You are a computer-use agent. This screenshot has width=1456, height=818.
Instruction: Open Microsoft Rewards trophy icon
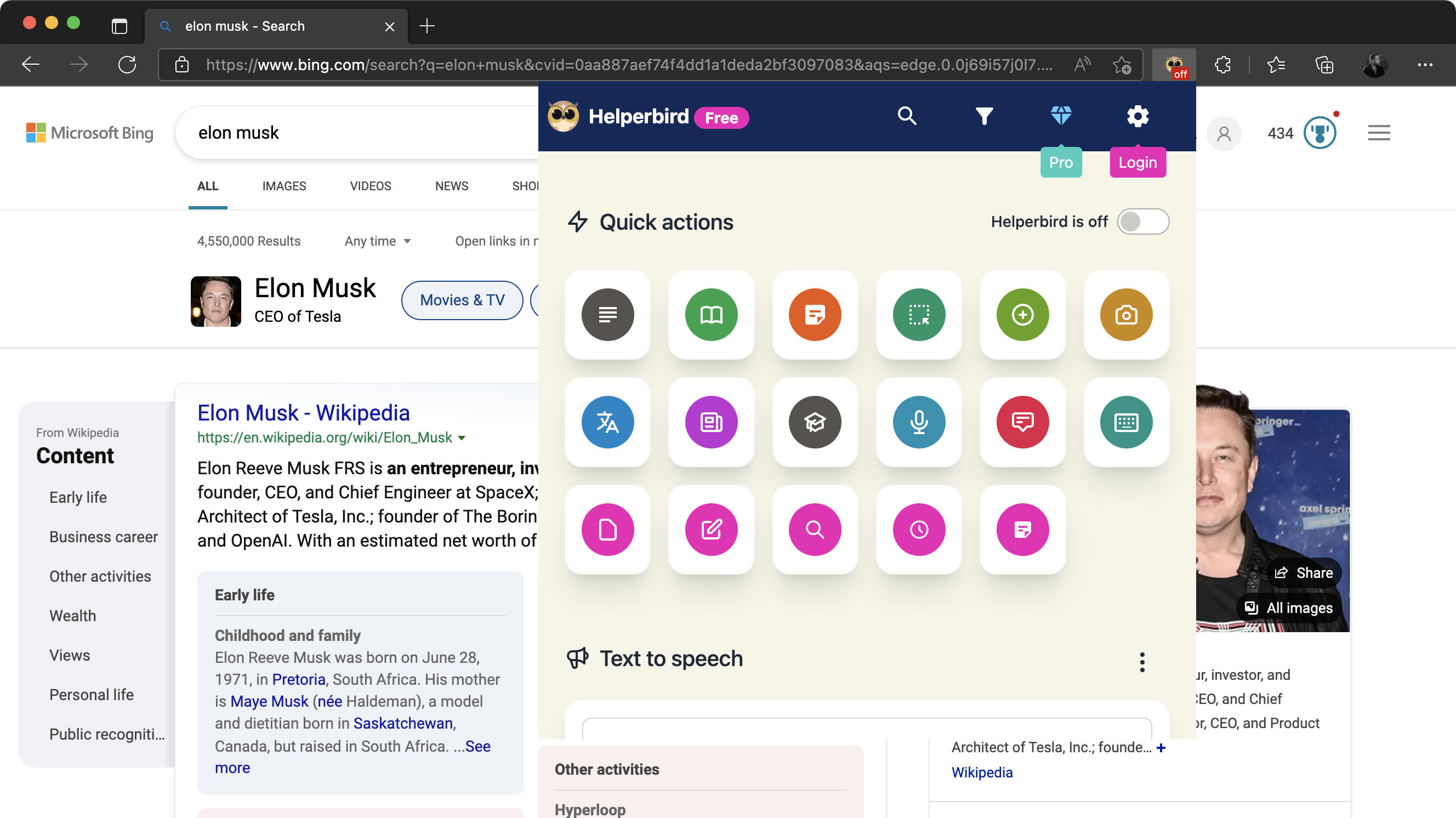(1319, 133)
